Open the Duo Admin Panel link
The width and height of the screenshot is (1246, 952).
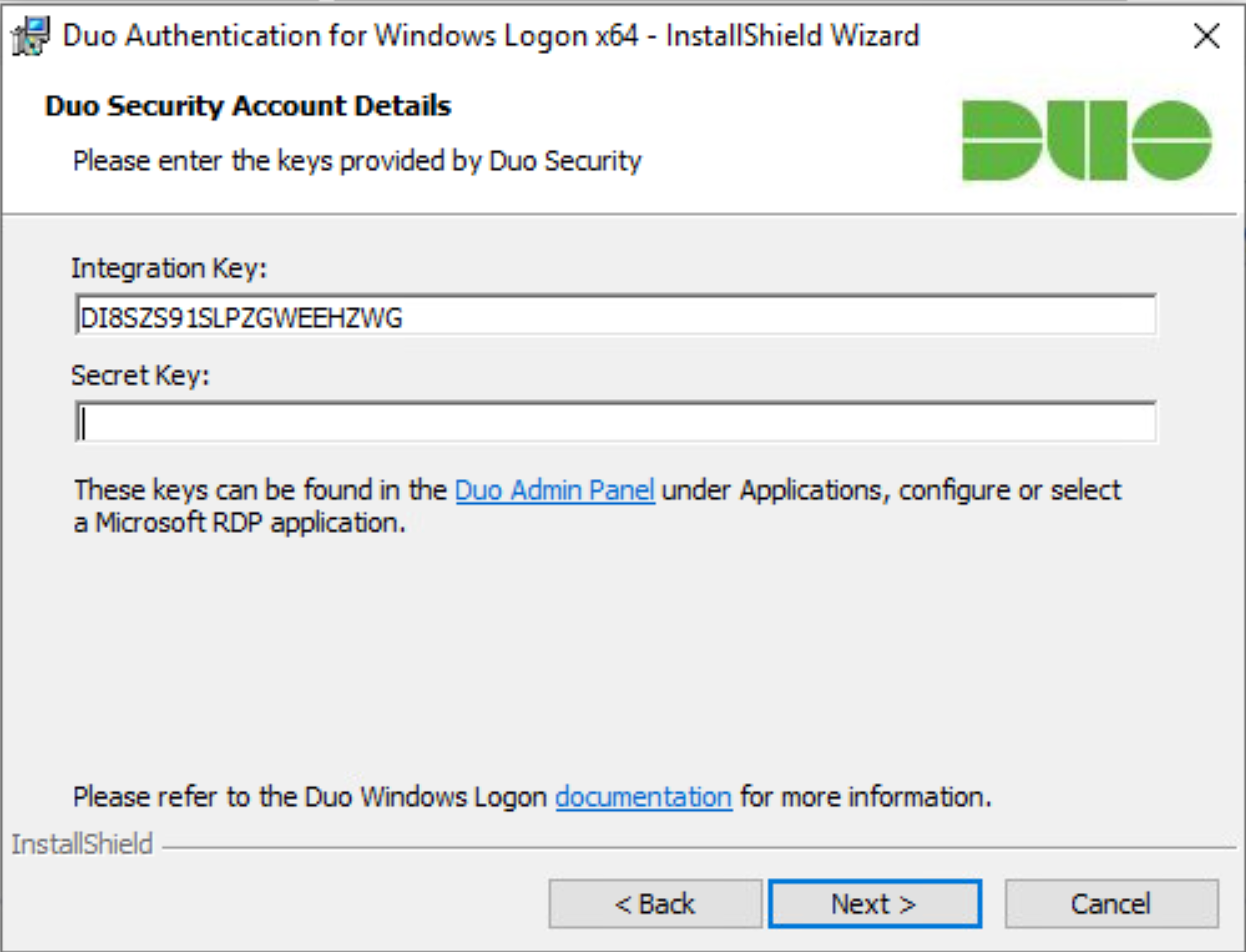pyautogui.click(x=554, y=491)
